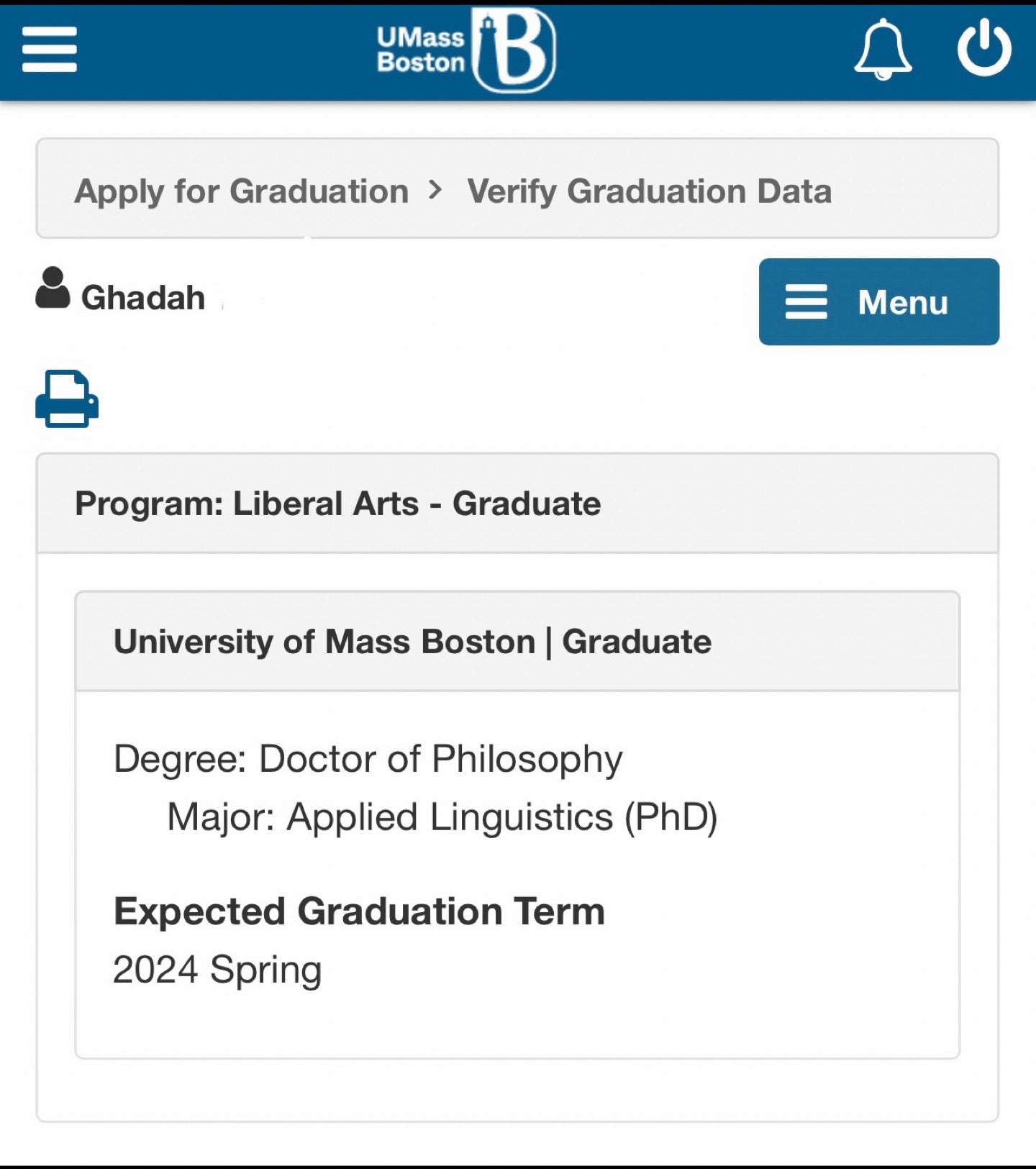Click the student name Ghadah
The height and width of the screenshot is (1169, 1036).
tap(143, 298)
